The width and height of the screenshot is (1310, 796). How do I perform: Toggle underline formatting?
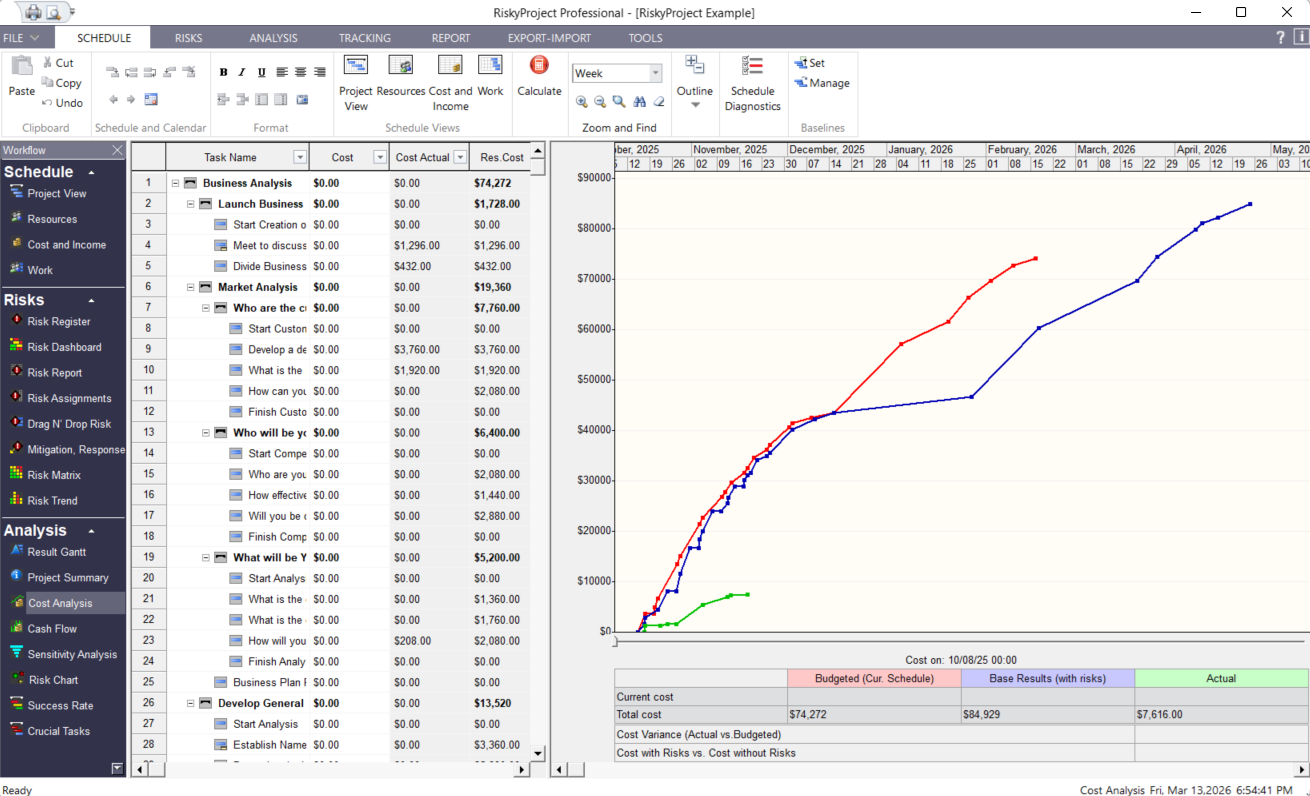pyautogui.click(x=259, y=71)
